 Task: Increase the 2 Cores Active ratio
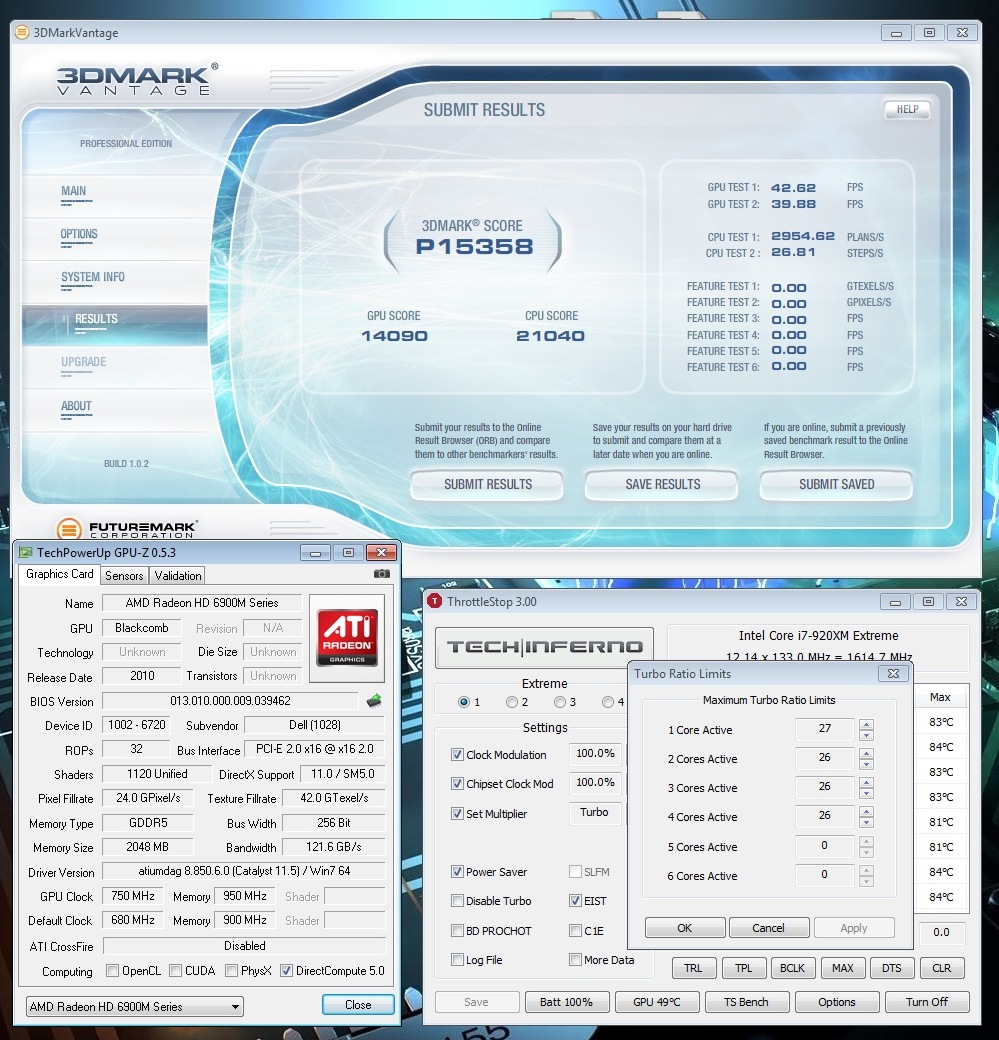(x=866, y=753)
